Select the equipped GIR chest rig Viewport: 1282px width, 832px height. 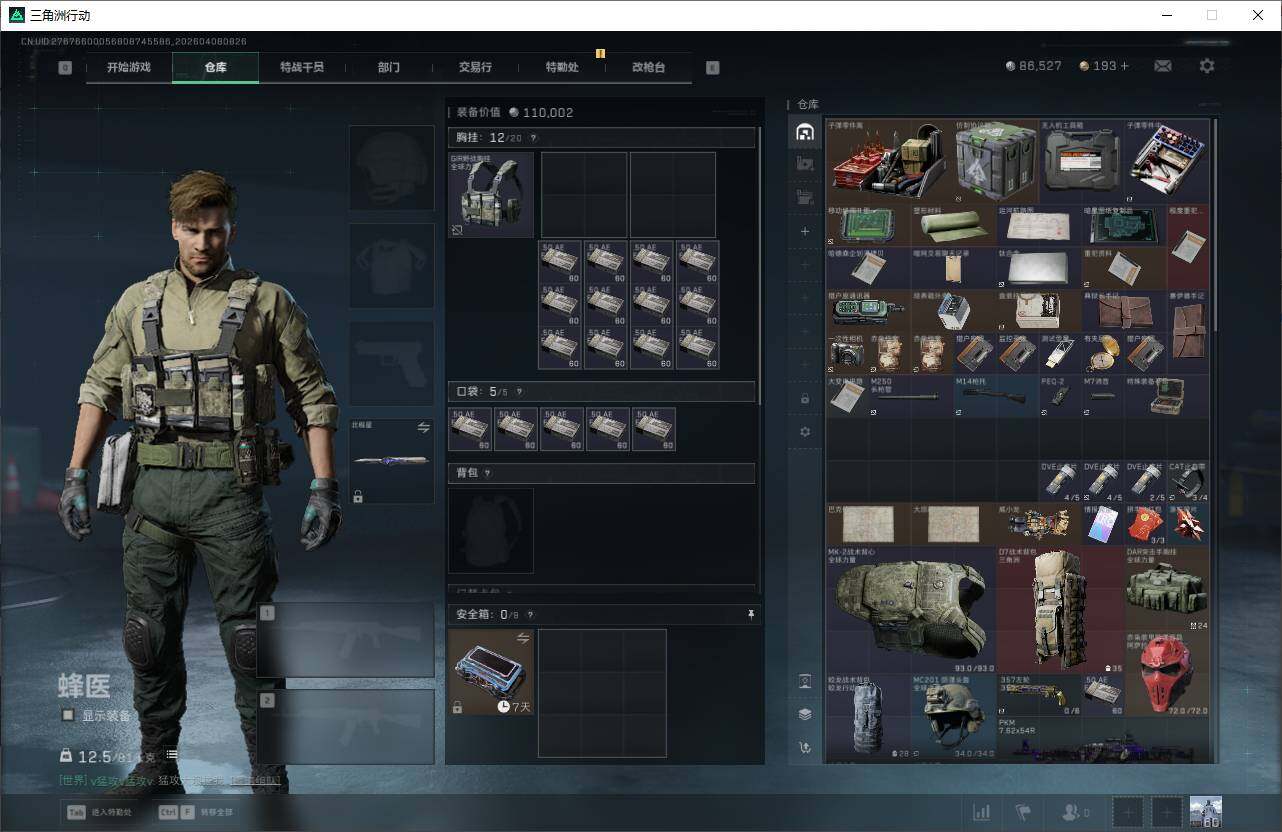click(x=491, y=194)
